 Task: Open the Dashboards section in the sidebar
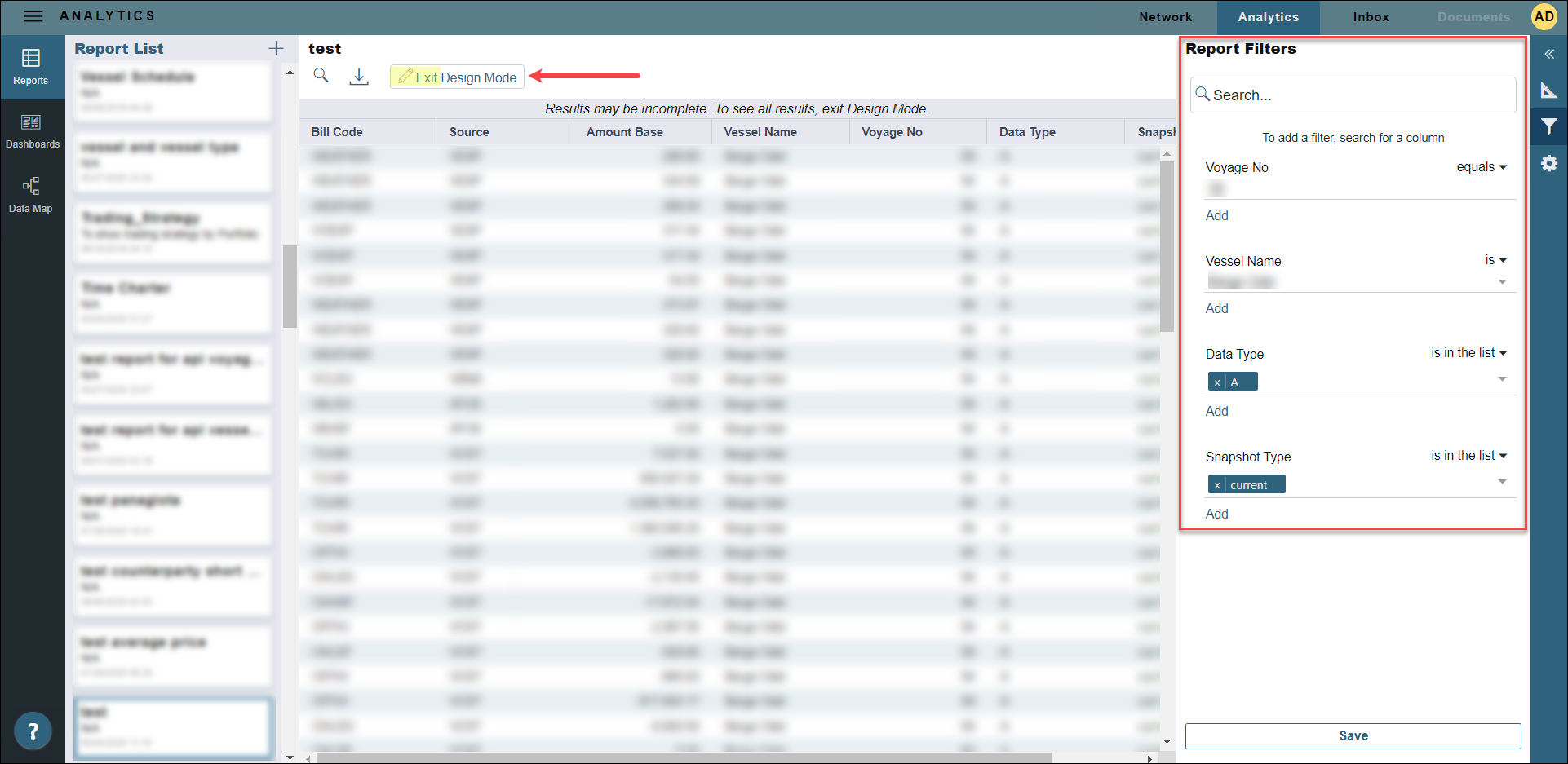coord(32,130)
